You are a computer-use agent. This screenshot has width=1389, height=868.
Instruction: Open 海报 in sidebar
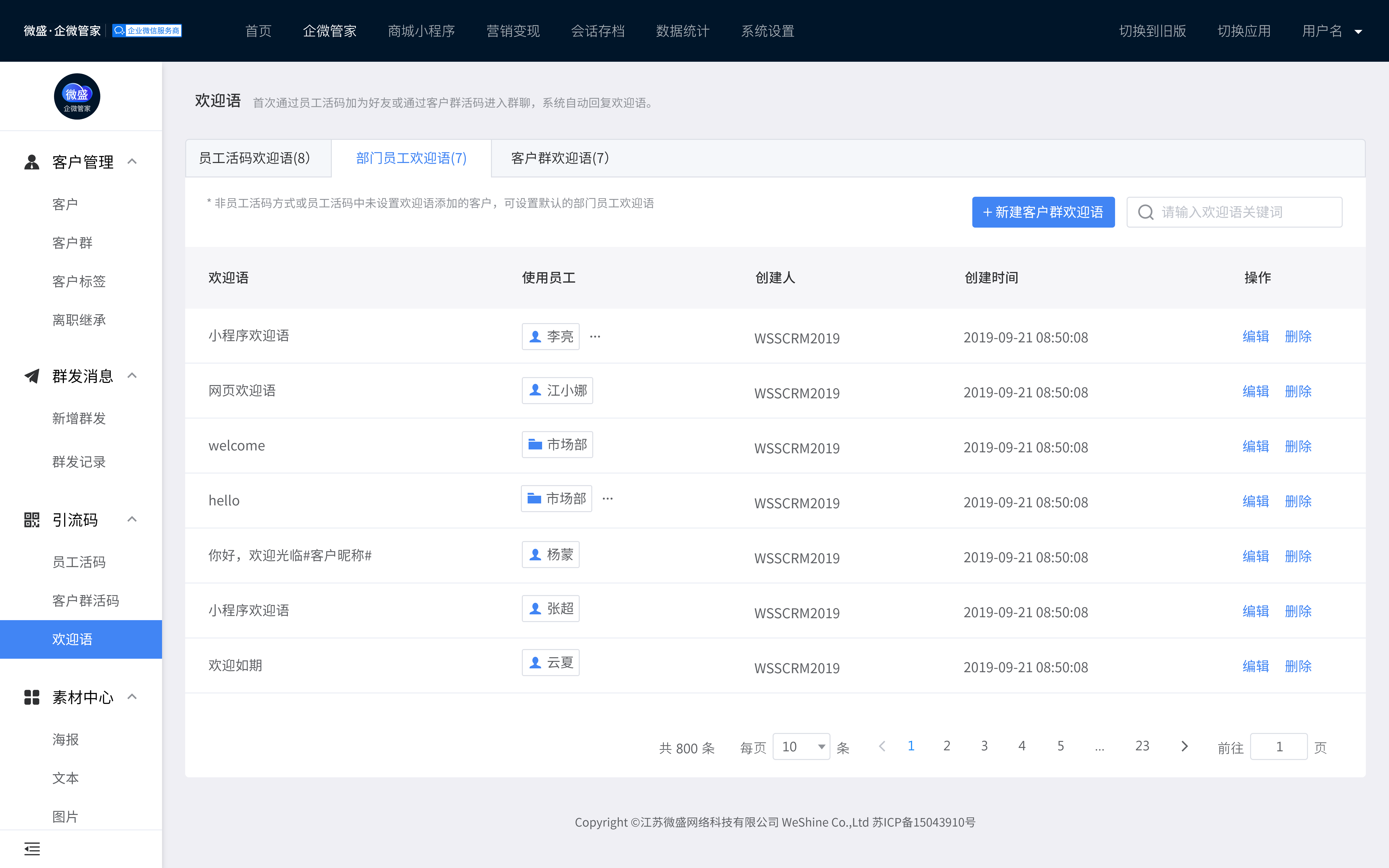[65, 739]
